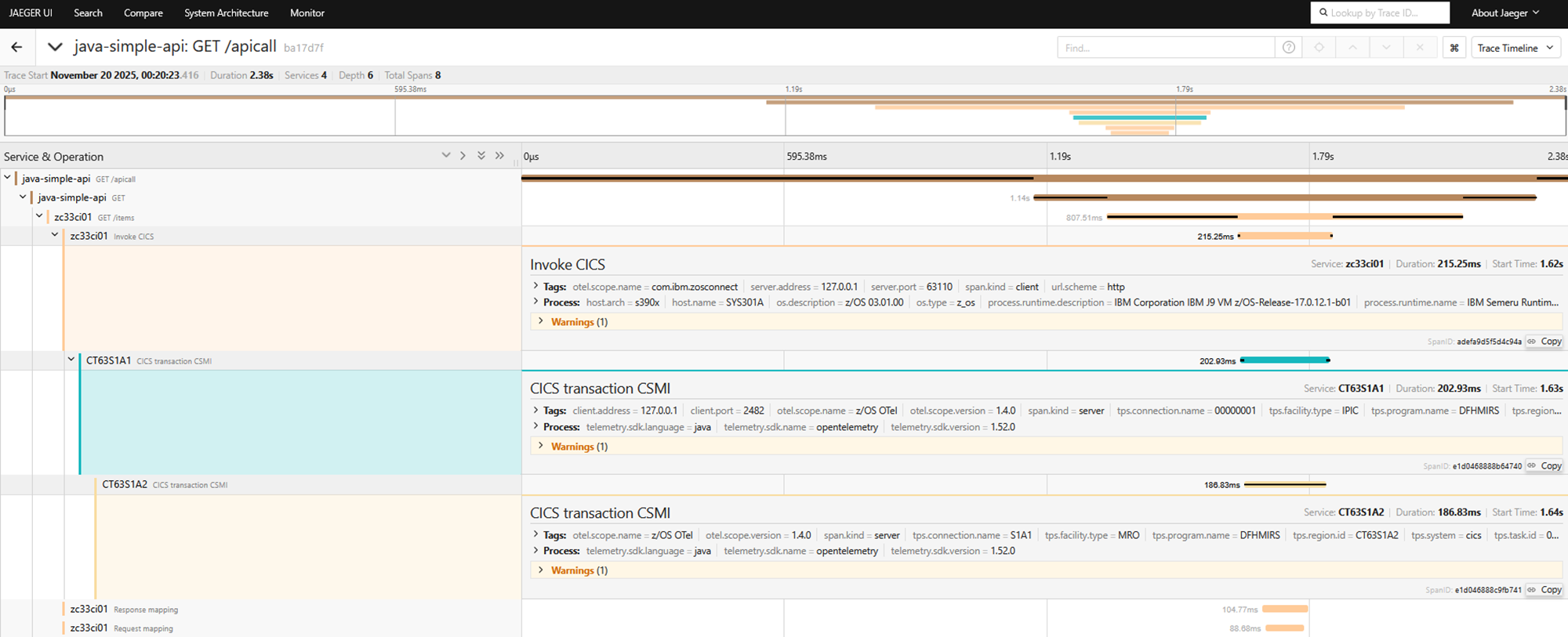Viewport: 1568px width, 637px height.
Task: Open the About Jaeger menu
Action: [1505, 13]
